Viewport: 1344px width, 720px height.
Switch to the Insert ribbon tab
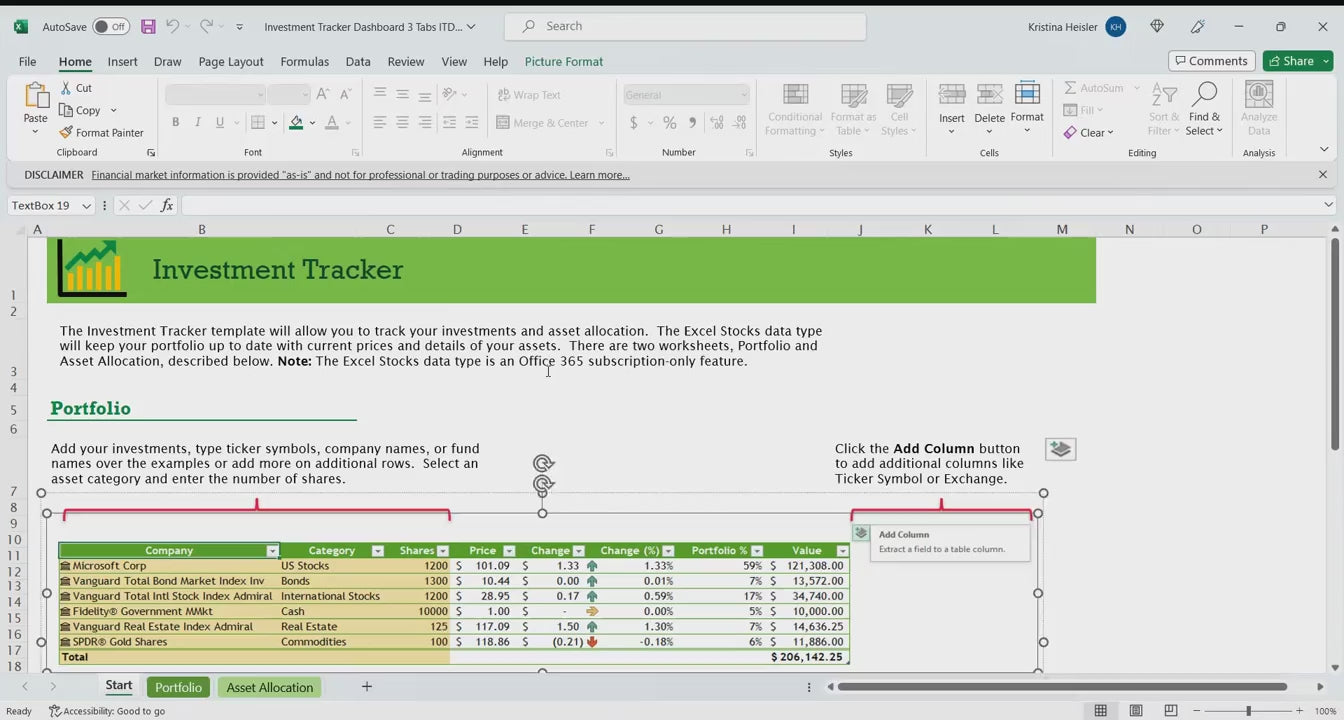coord(122,61)
